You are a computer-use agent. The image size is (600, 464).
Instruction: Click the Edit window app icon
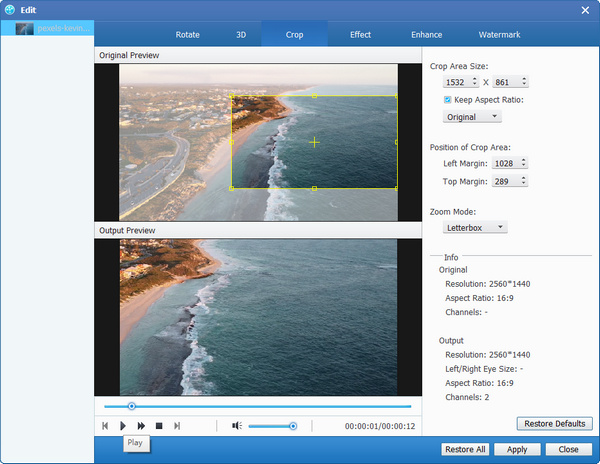pos(9,9)
